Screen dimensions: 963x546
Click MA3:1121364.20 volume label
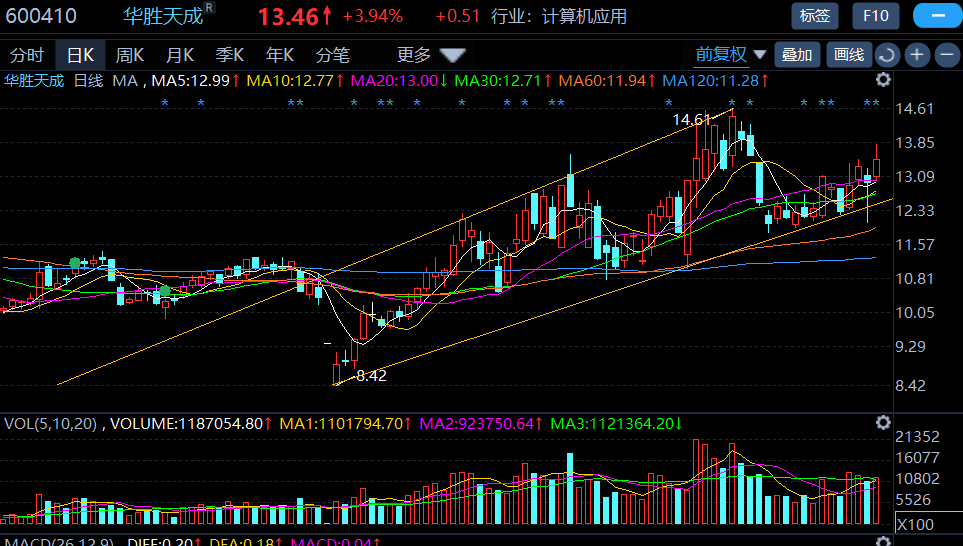pos(616,424)
